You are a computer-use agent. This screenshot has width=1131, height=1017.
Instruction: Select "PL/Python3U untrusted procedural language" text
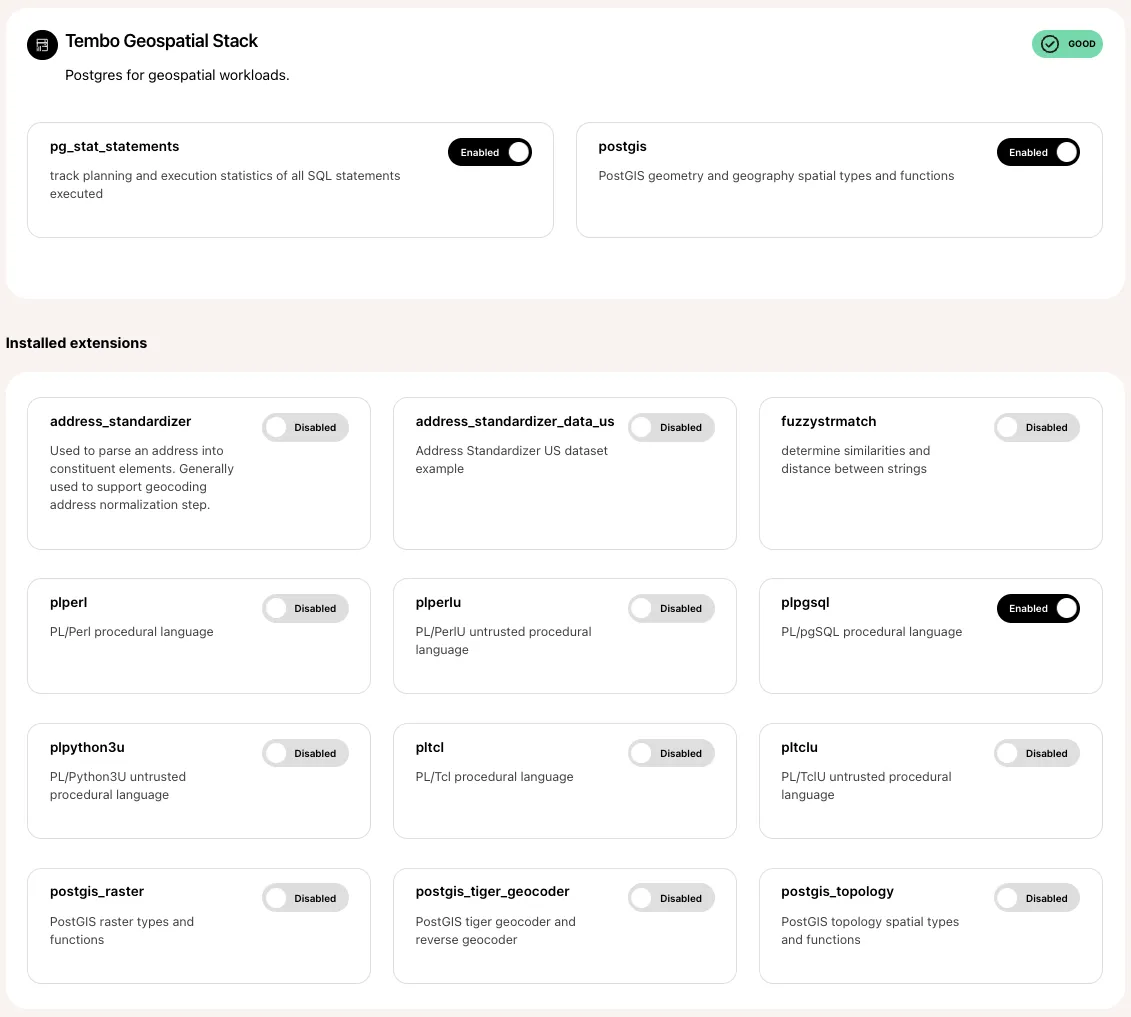118,785
